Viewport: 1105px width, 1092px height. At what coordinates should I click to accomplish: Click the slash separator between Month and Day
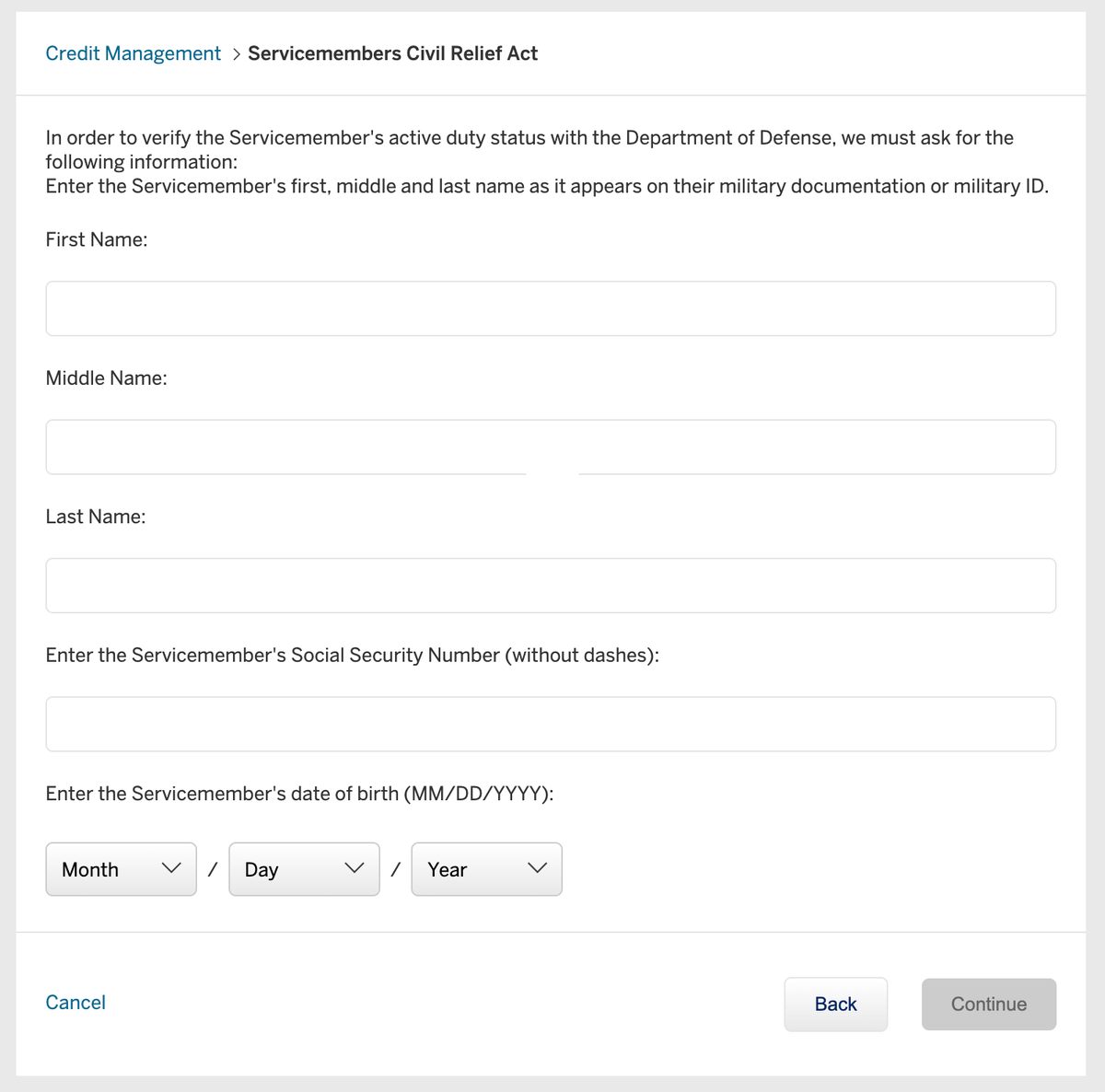tap(212, 868)
